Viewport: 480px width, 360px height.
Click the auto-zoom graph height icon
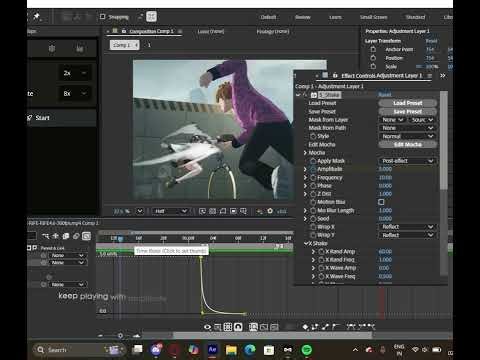pos(253,327)
